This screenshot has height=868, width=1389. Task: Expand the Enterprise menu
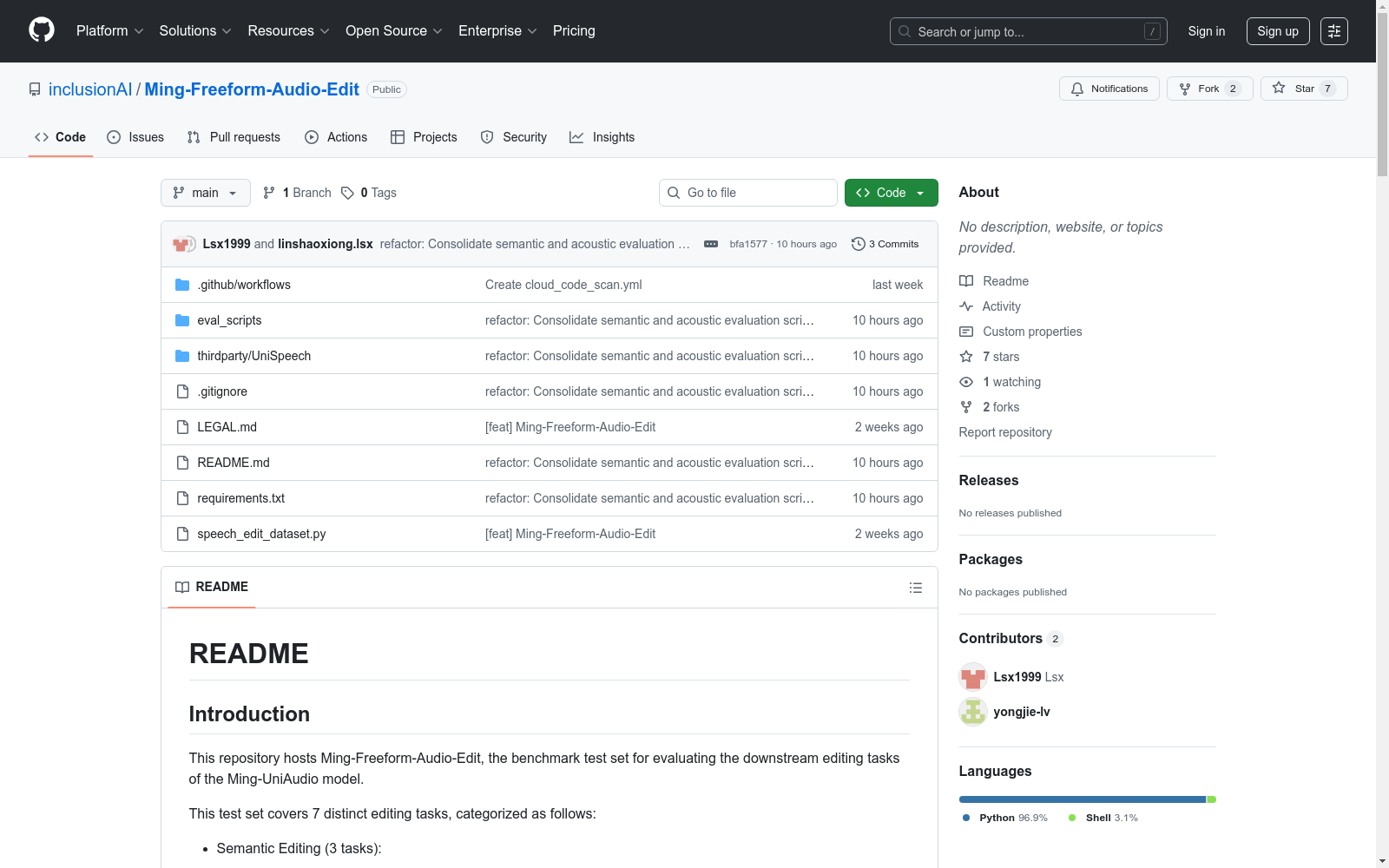coord(497,31)
